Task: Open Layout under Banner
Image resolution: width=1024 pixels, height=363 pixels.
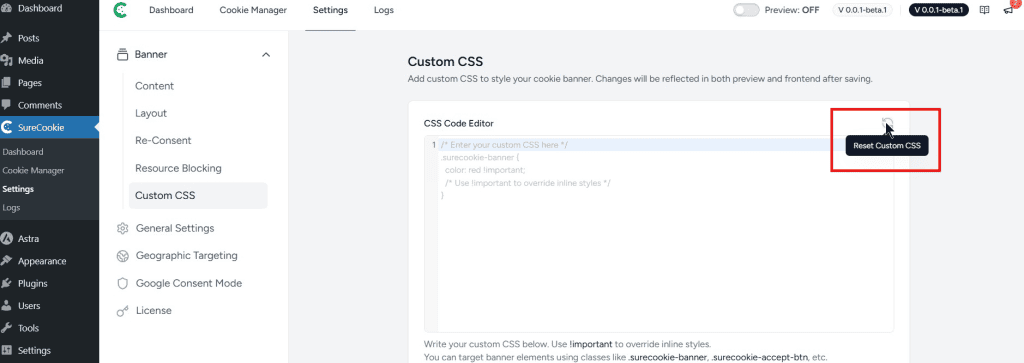Action: click(x=151, y=114)
